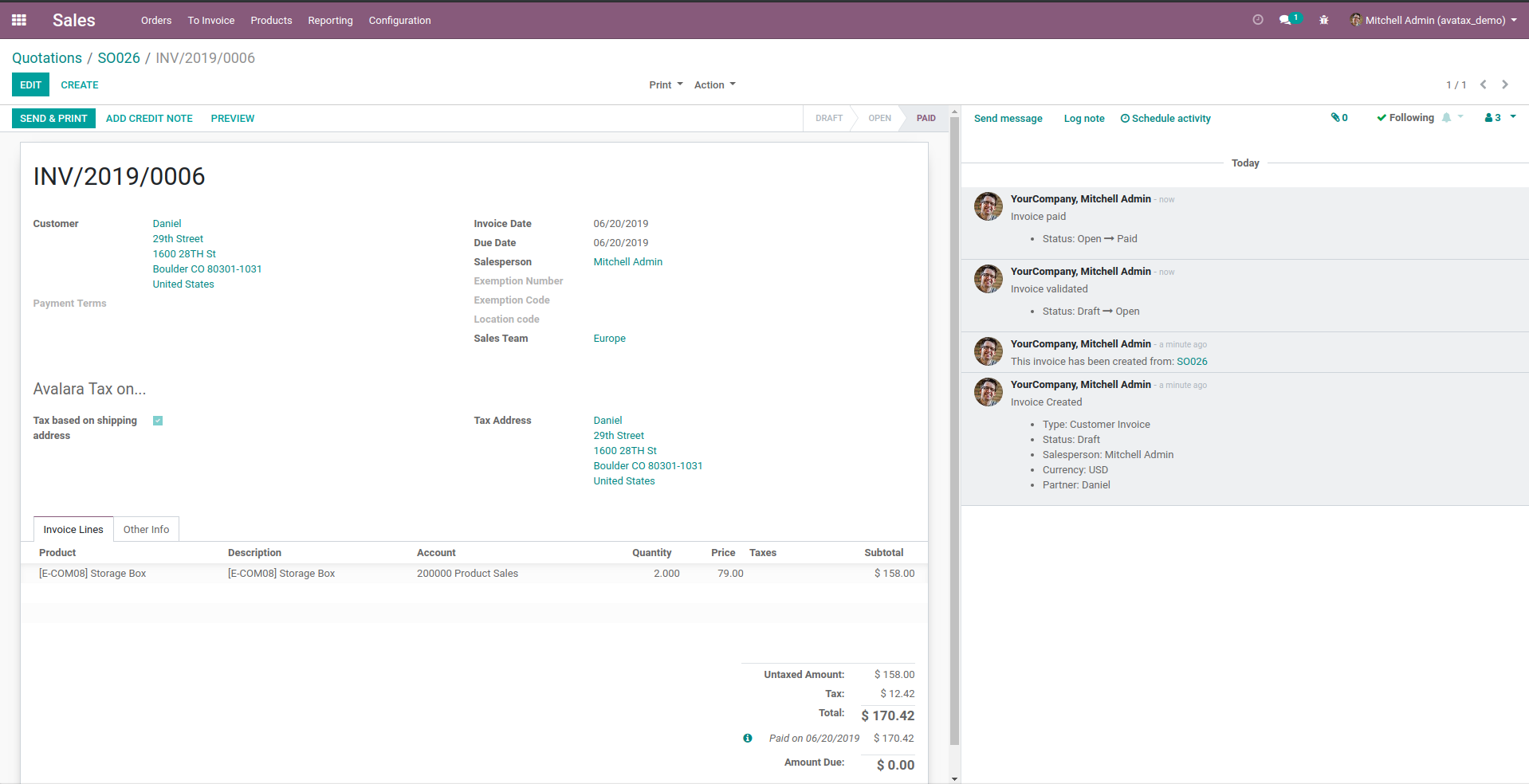Screen dimensions: 1529x784
Task: Click the attachments paperclip counter icon
Action: (x=1338, y=118)
